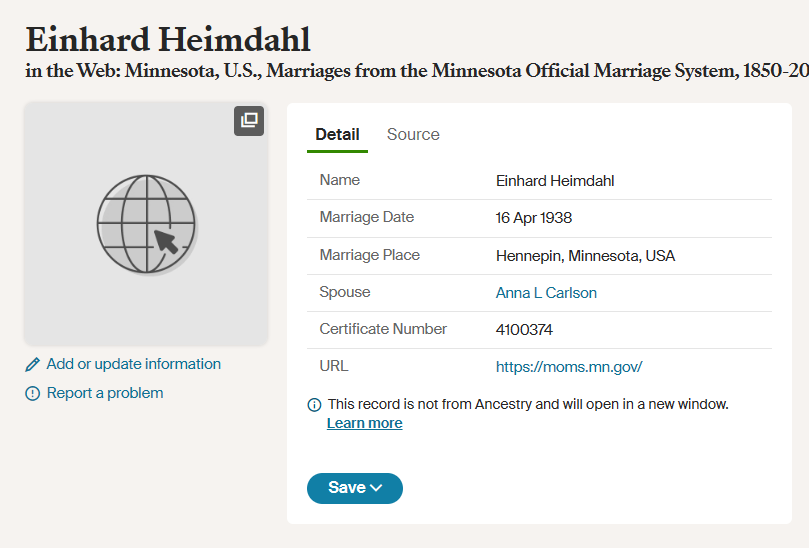Expand the Save dropdown chevron
809x548 pixels.
click(x=376, y=488)
